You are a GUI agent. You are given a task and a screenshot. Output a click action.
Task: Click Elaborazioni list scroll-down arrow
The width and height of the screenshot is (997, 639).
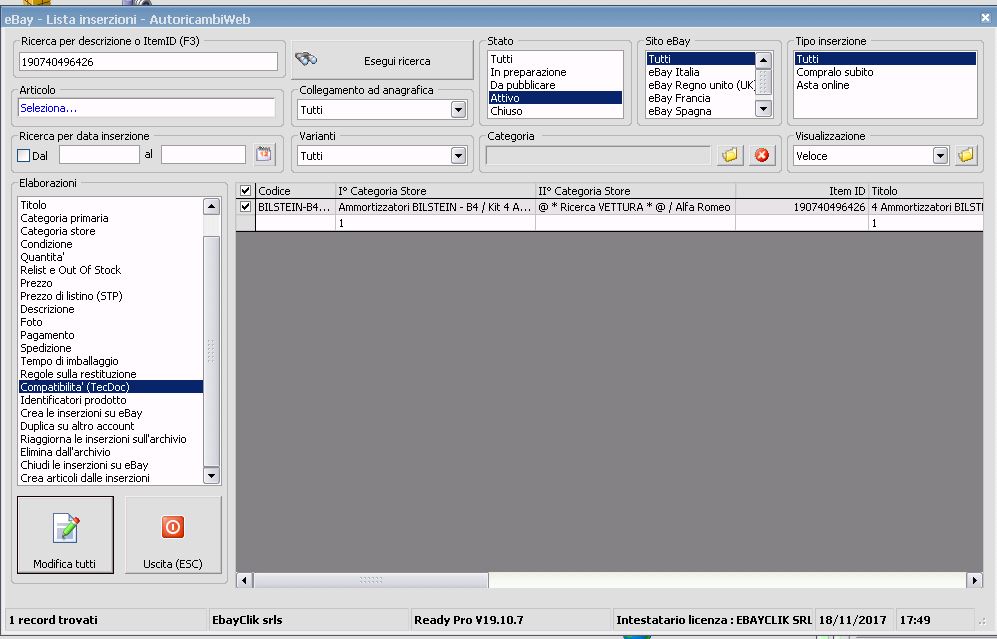[212, 475]
